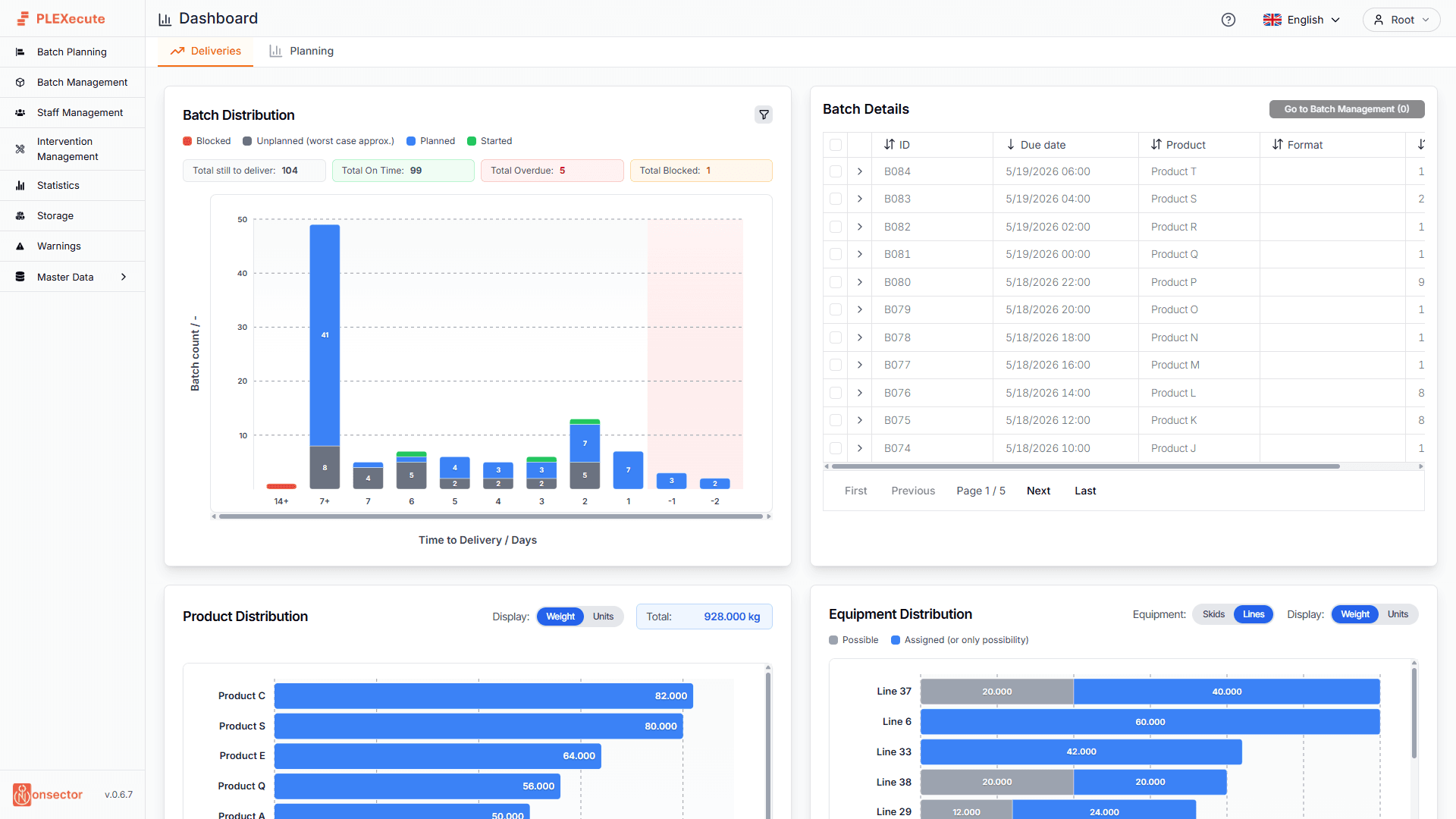Open the help question mark icon
Viewport: 1456px width, 819px height.
1228,20
